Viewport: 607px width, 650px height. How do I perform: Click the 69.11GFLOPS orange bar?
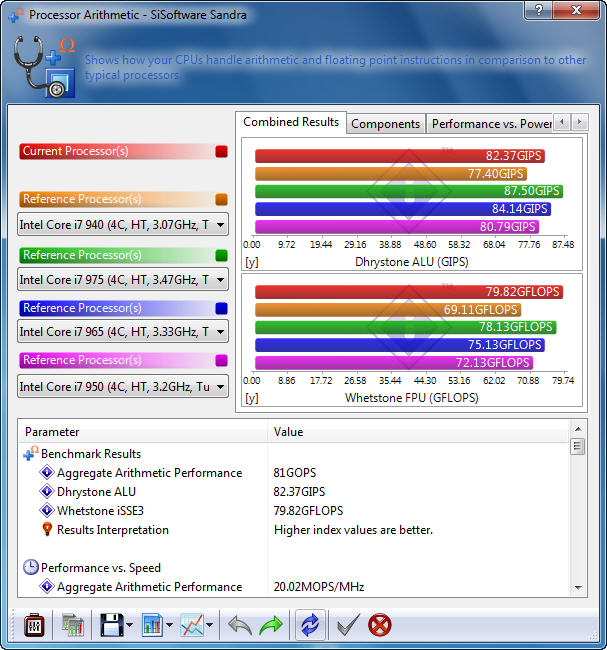[388, 310]
